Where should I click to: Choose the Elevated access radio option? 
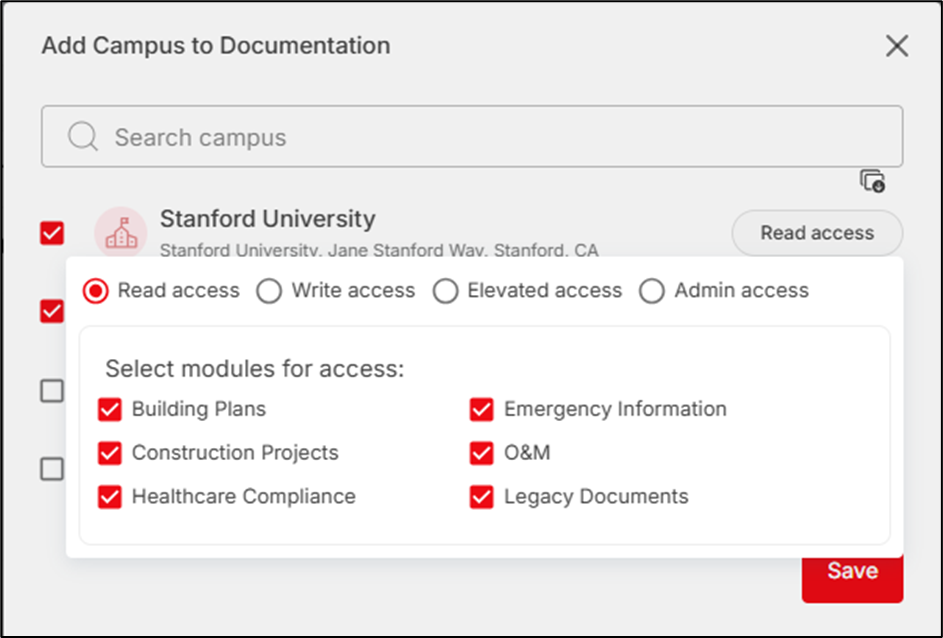[445, 291]
